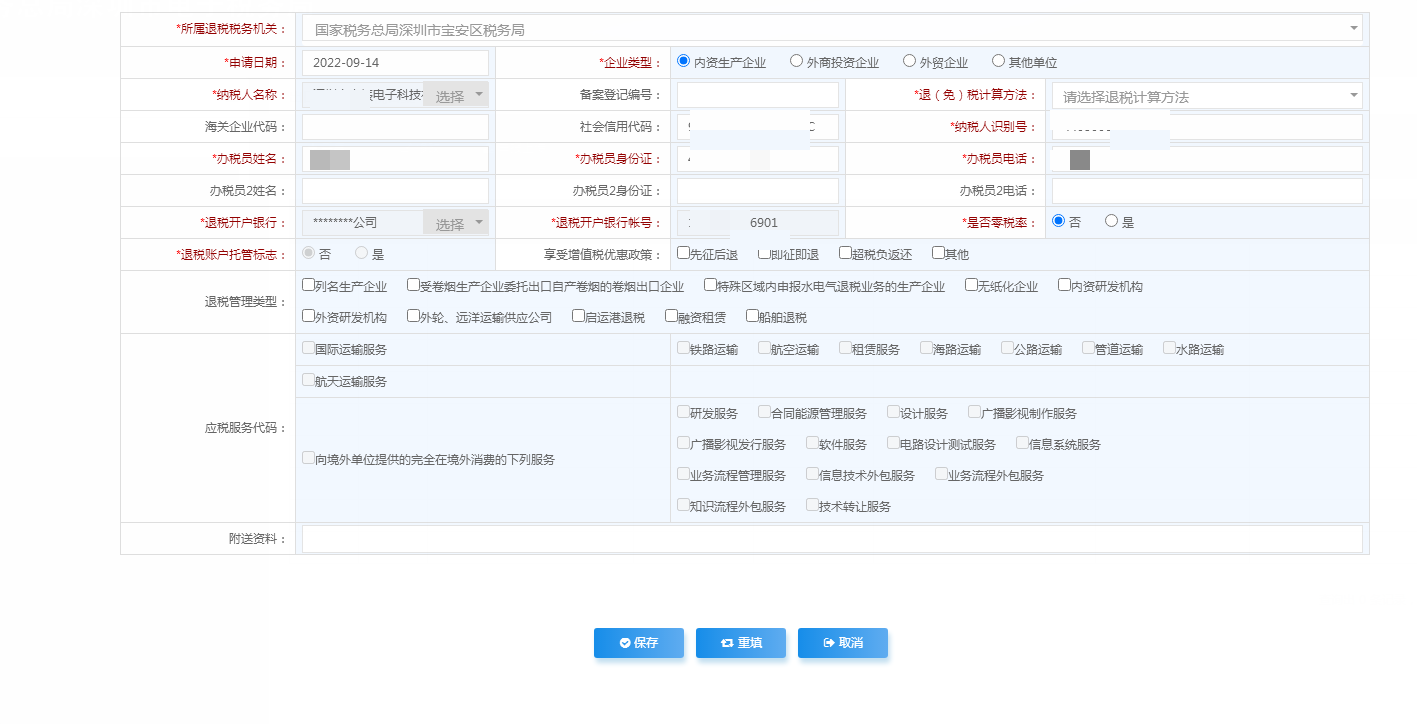Open the 退(免)税计算方法 dropdown
This screenshot has height=724, width=1417.
click(1207, 96)
